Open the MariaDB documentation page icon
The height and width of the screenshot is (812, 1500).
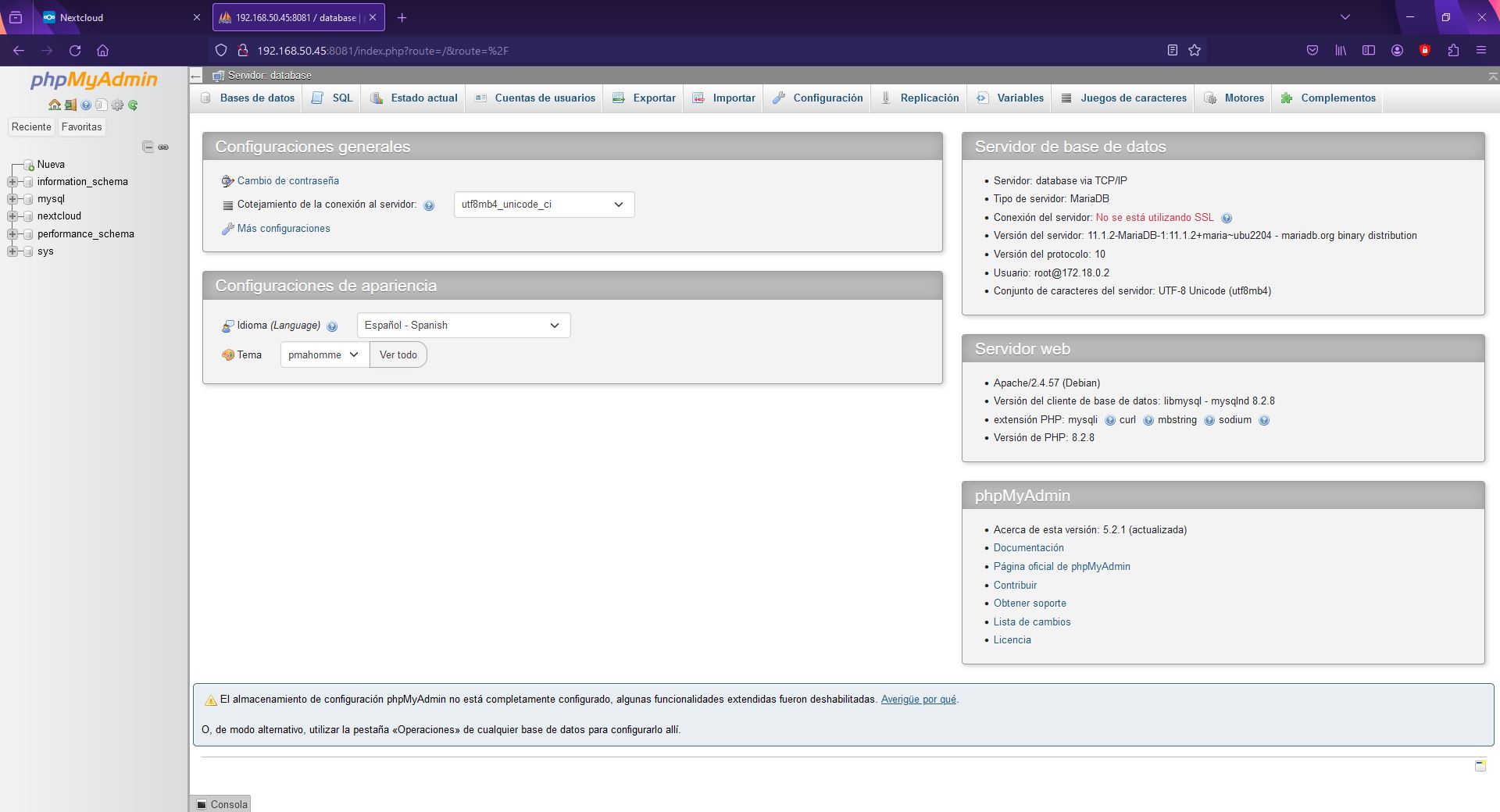[x=101, y=105]
